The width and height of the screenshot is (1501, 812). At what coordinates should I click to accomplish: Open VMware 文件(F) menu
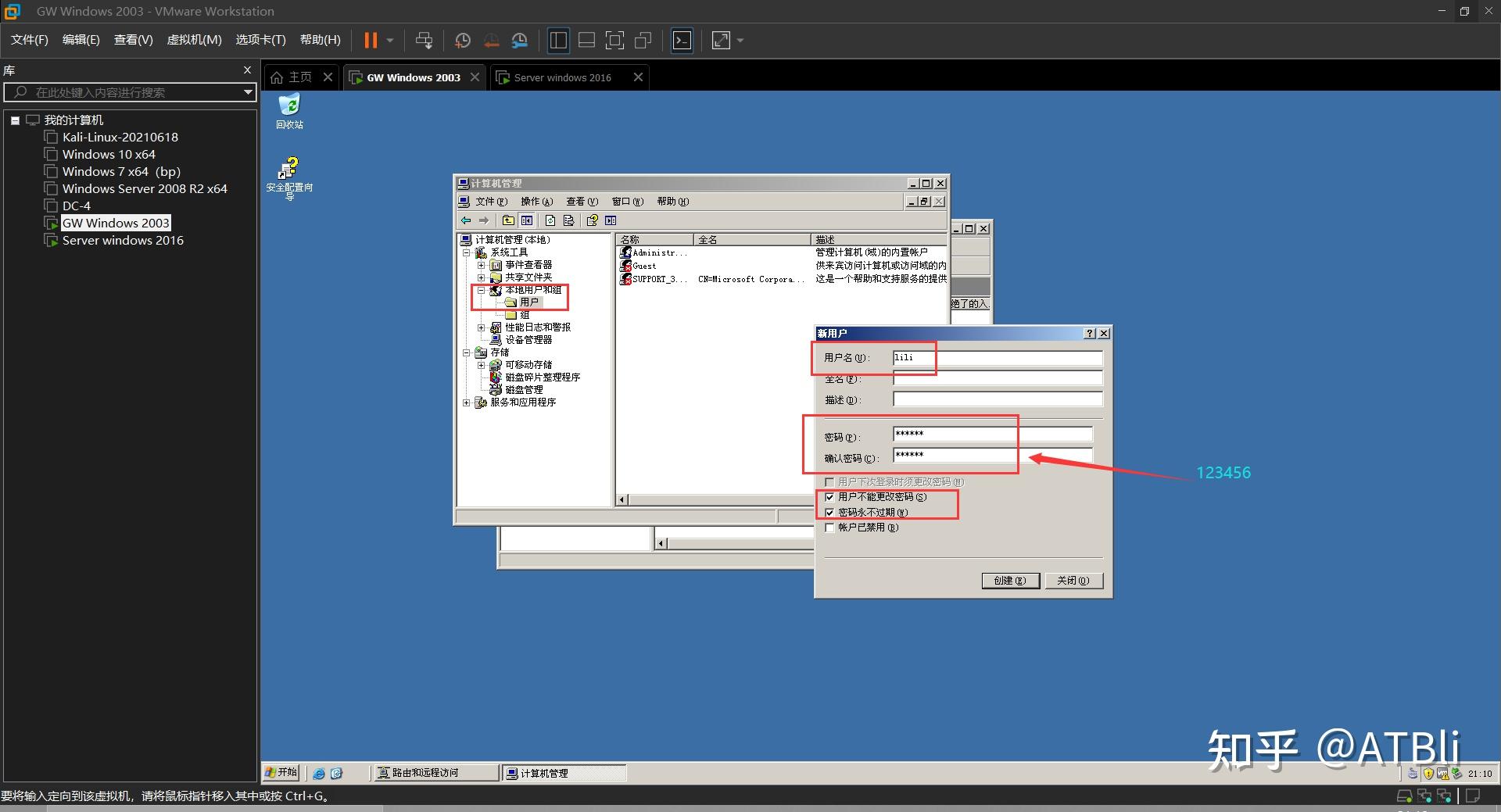(30, 40)
